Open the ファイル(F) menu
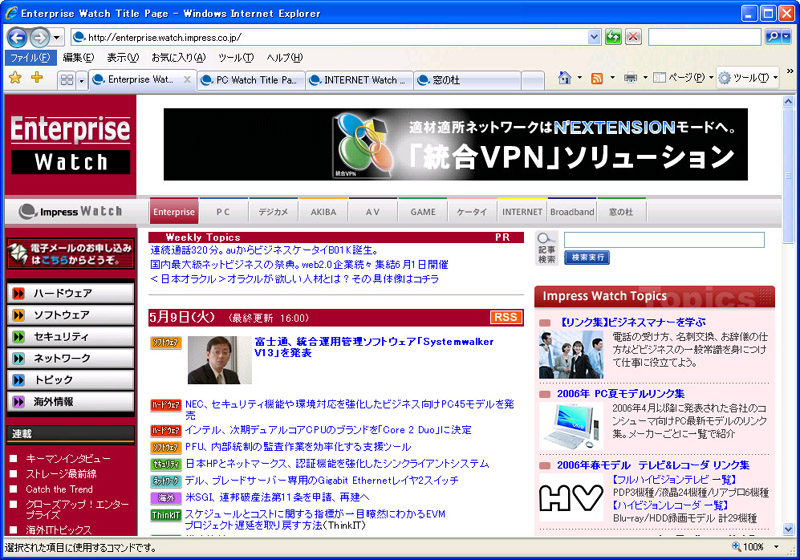The image size is (800, 560). pos(30,58)
